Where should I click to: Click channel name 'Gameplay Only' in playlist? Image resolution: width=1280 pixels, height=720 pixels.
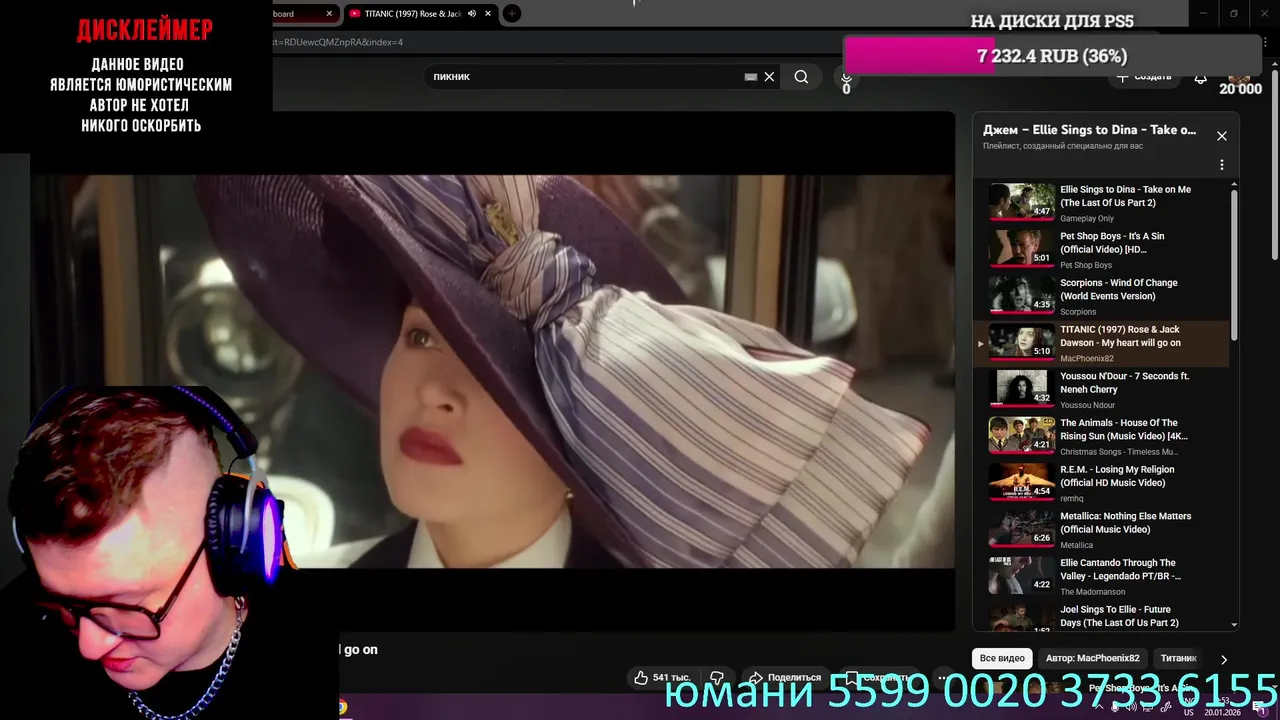tap(1087, 218)
